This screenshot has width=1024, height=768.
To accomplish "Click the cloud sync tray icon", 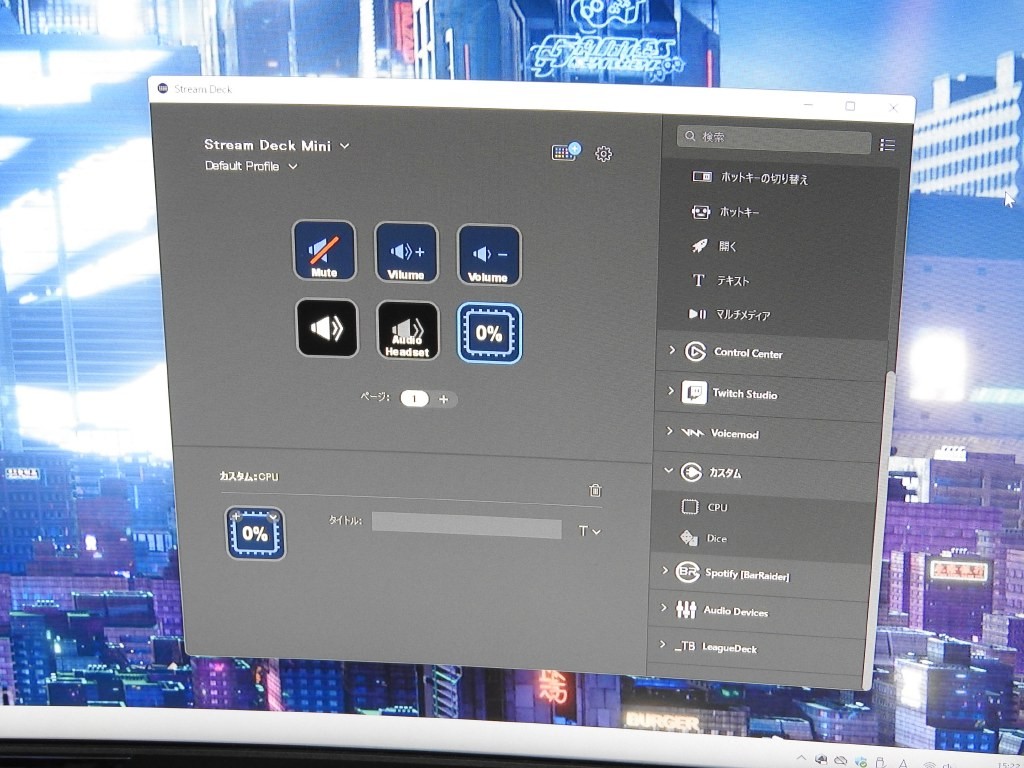I will [x=840, y=761].
